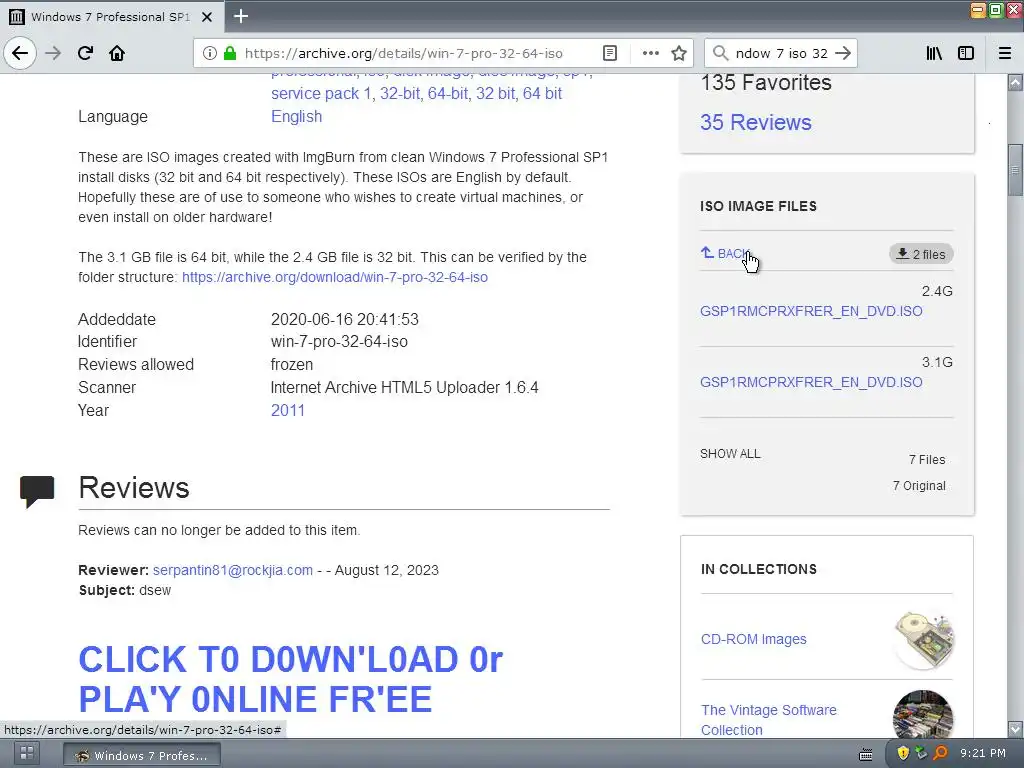Screen dimensions: 1024x768
Task: Open the hamburger application menu
Action: [x=1005, y=53]
